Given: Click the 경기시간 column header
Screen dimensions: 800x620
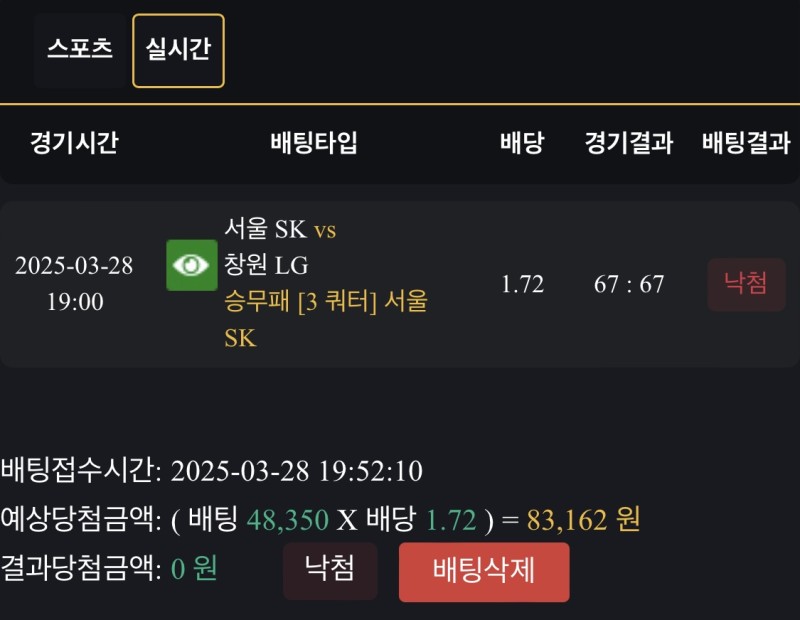Looking at the screenshot, I should [x=74, y=143].
